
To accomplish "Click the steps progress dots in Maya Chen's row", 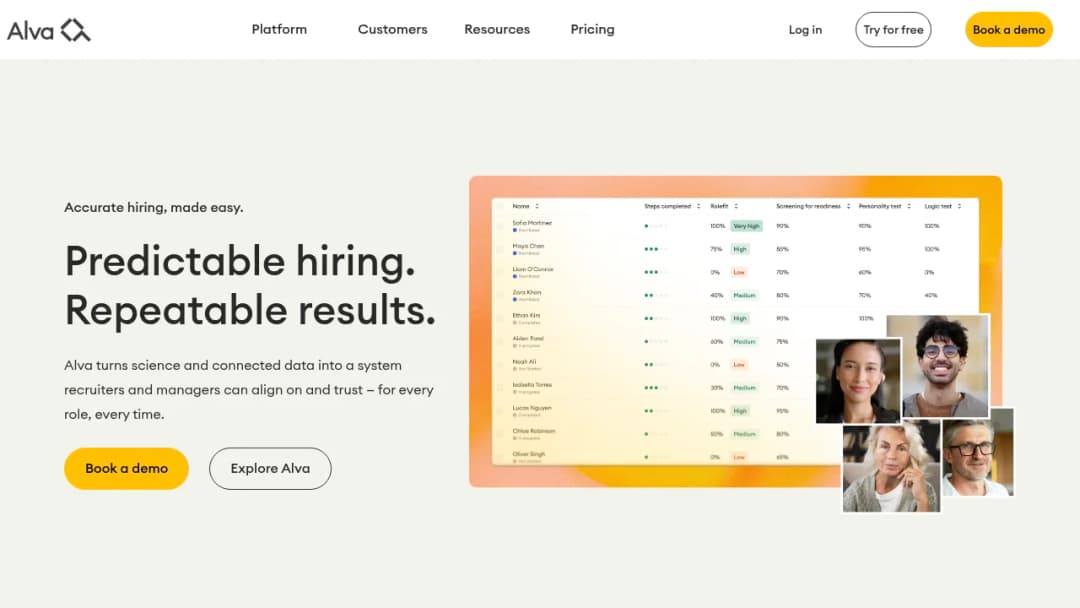I will pos(656,249).
